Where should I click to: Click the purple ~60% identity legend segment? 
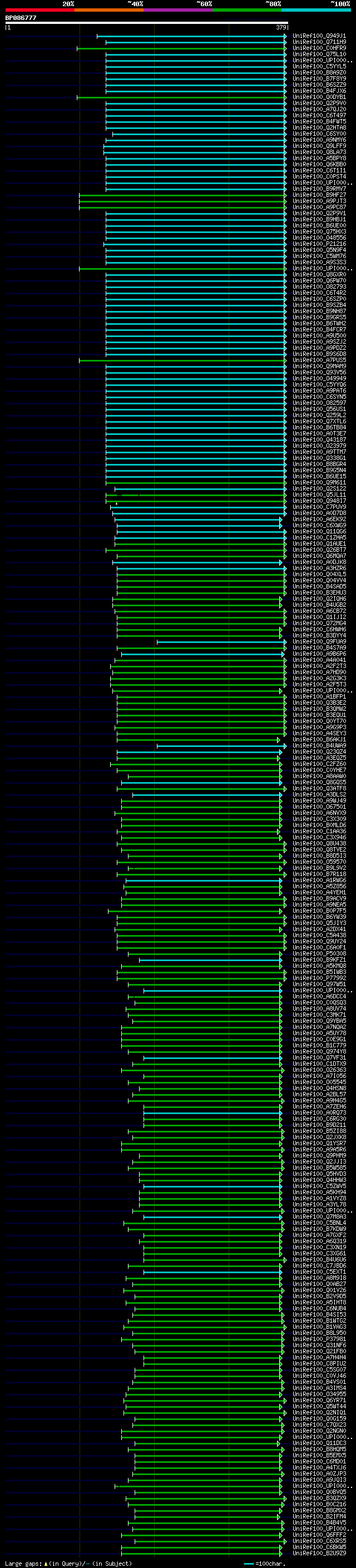tap(179, 10)
